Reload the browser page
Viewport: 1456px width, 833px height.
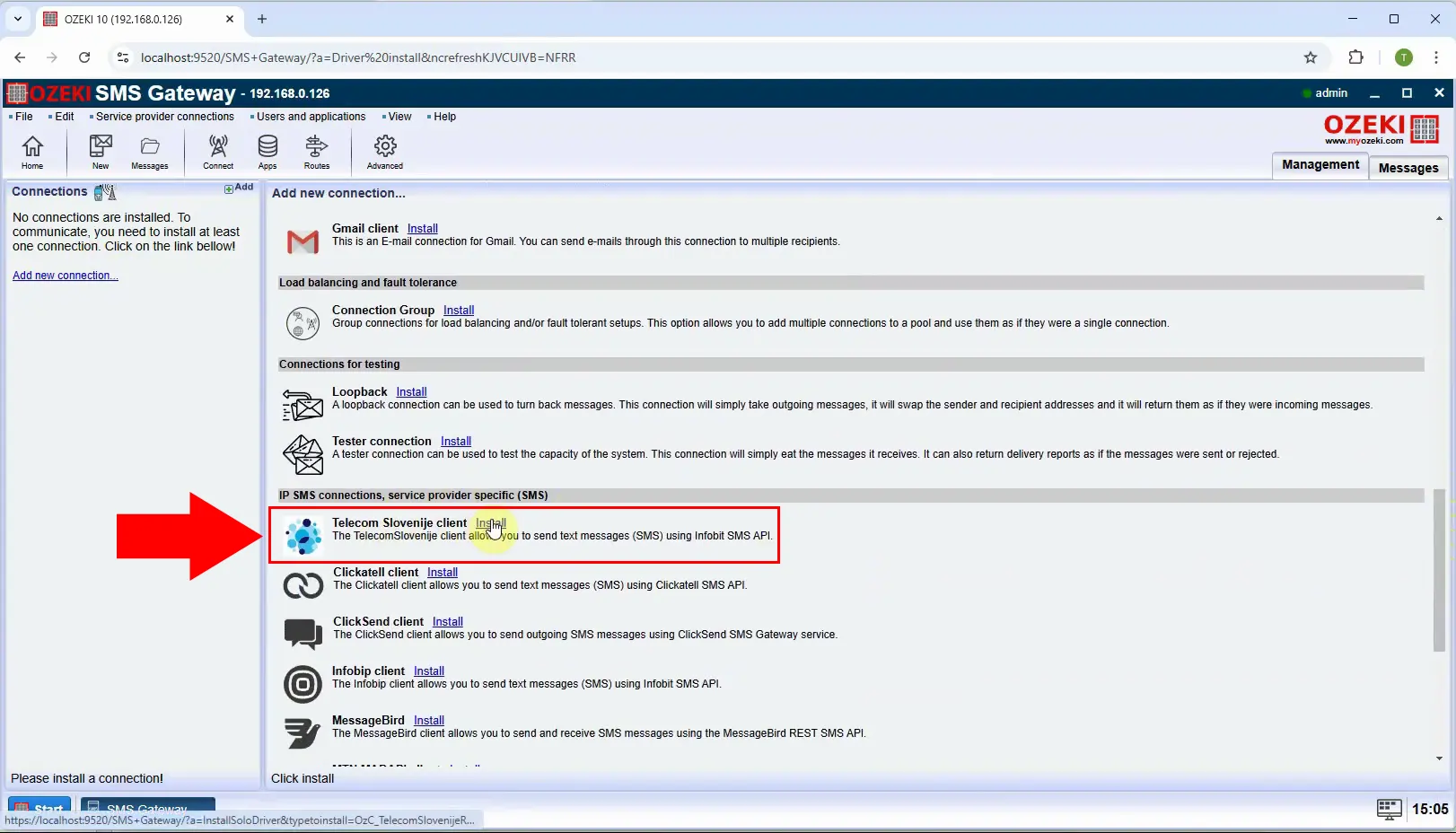[x=84, y=57]
